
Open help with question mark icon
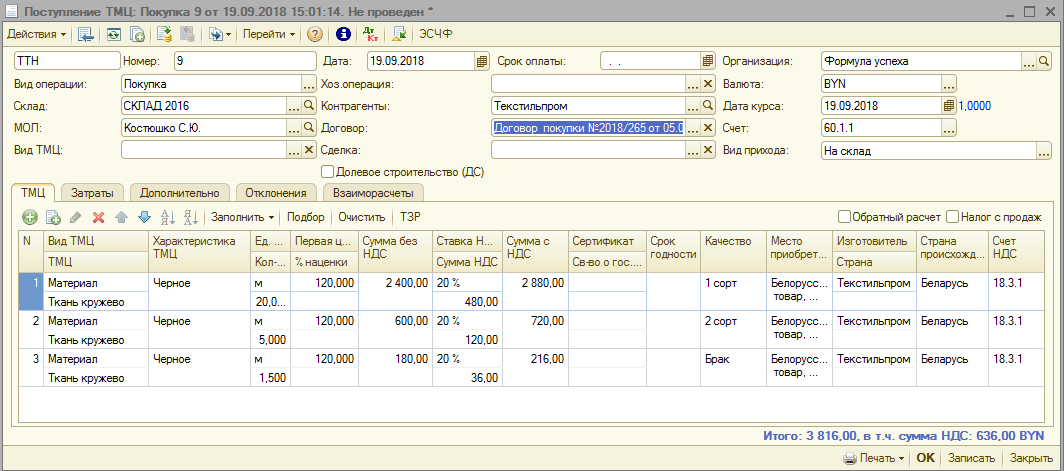[314, 34]
